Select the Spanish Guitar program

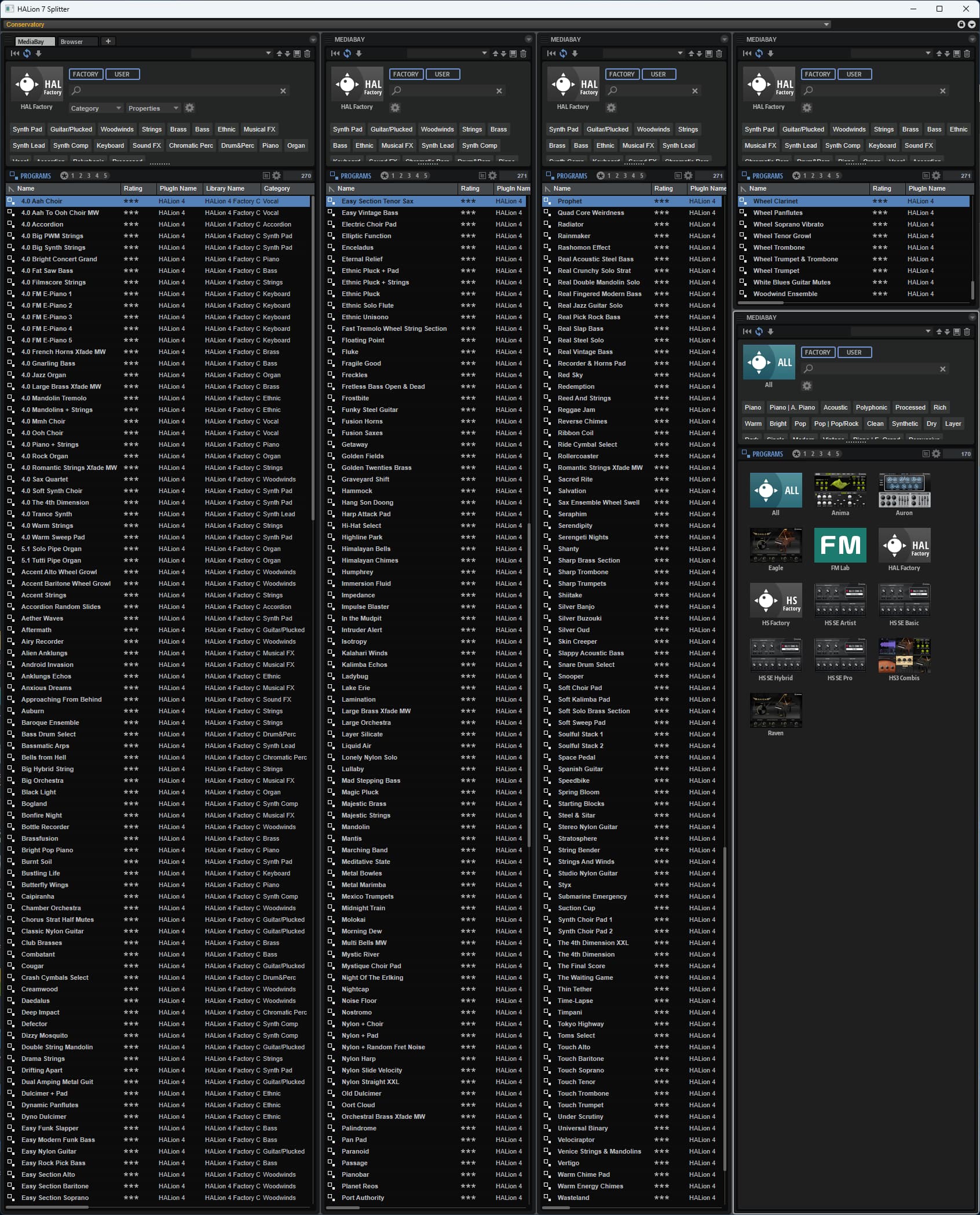tap(632, 769)
